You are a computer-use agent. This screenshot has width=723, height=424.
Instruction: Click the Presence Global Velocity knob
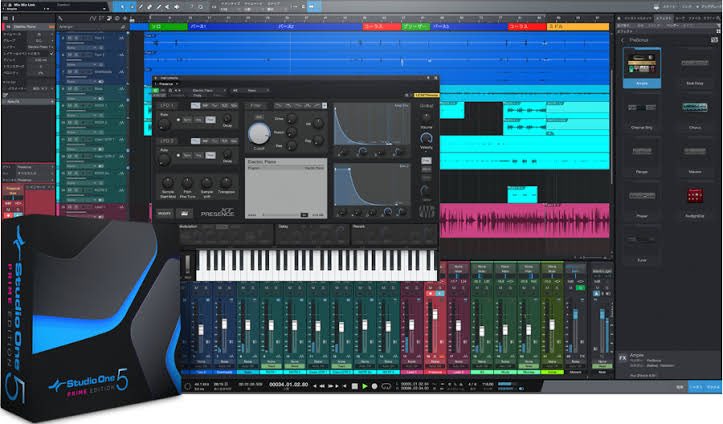[x=427, y=138]
